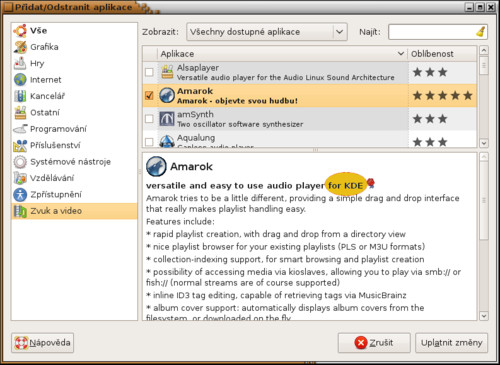Select the Alsaplayer row name
Viewport: 500px width, 365px height.
(198, 68)
